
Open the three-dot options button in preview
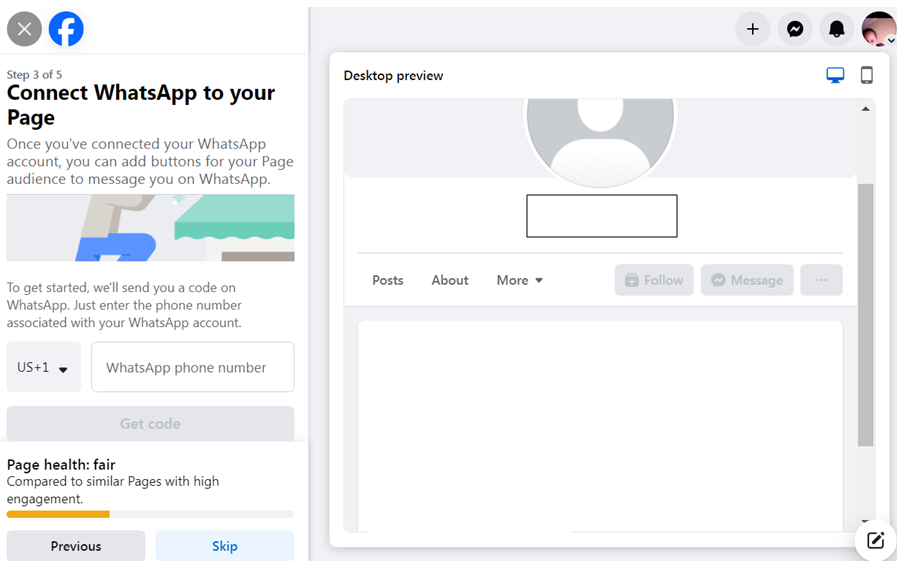(x=821, y=280)
